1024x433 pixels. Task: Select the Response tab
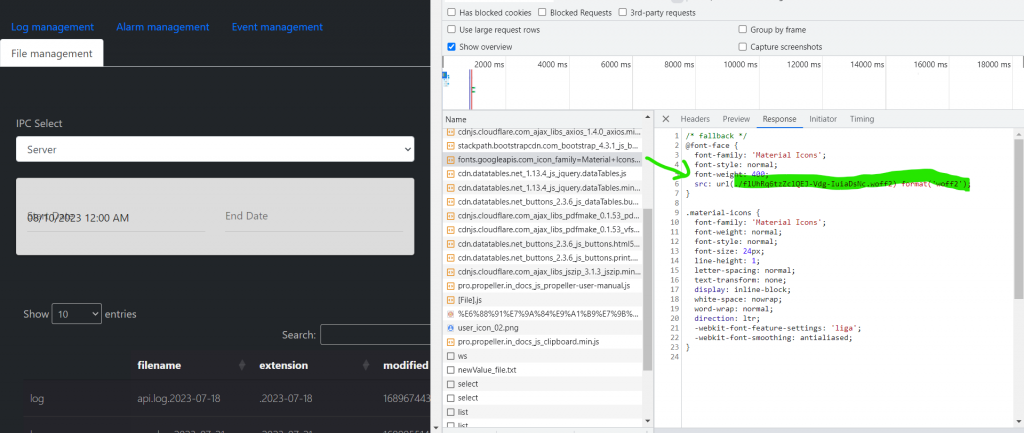point(780,119)
